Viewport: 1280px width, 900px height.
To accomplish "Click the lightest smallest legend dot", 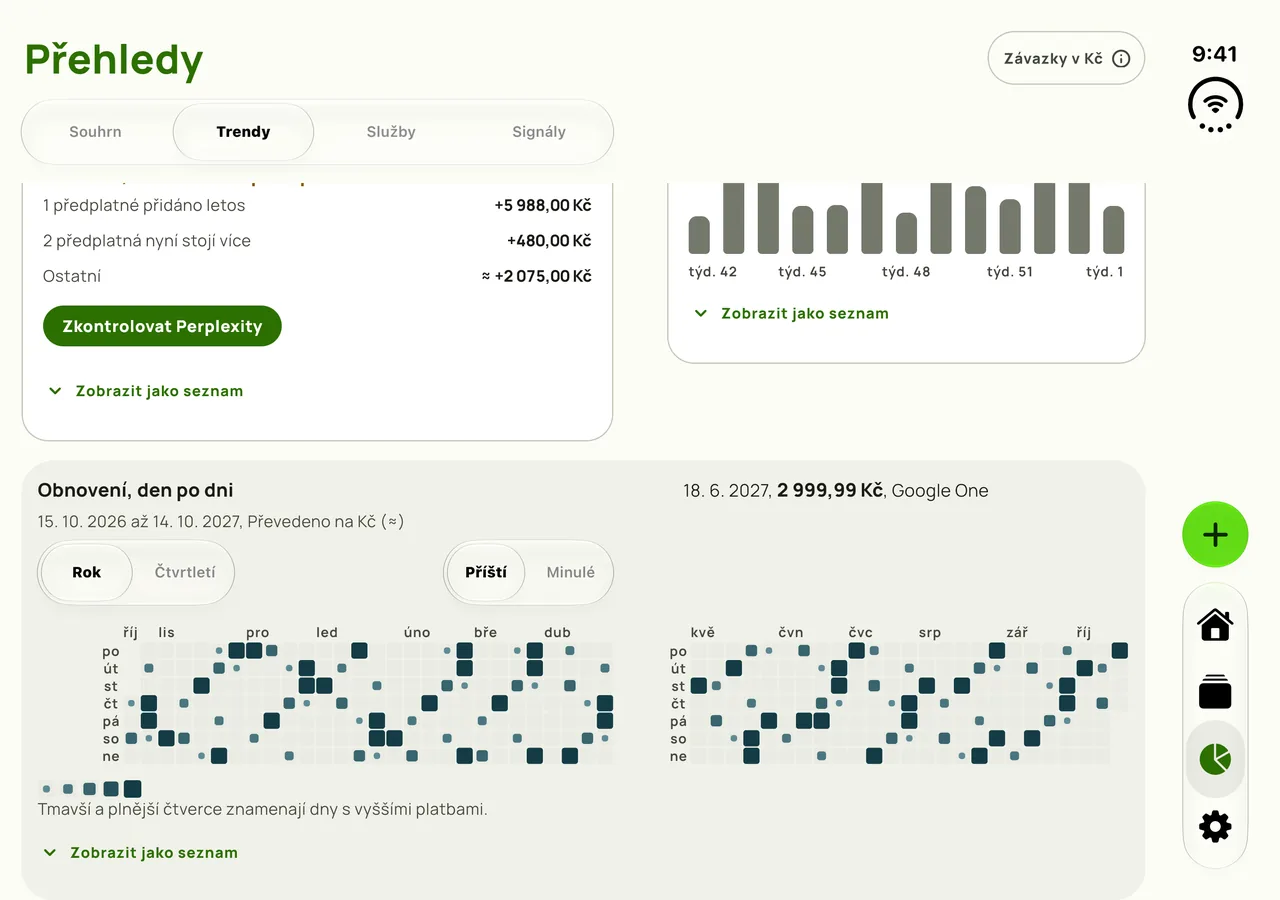I will point(46,789).
